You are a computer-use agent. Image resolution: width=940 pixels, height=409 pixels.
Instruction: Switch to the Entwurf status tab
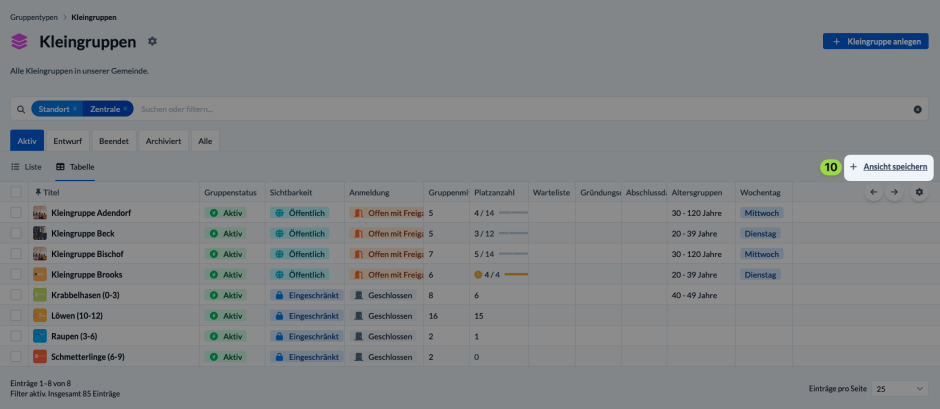tap(68, 141)
